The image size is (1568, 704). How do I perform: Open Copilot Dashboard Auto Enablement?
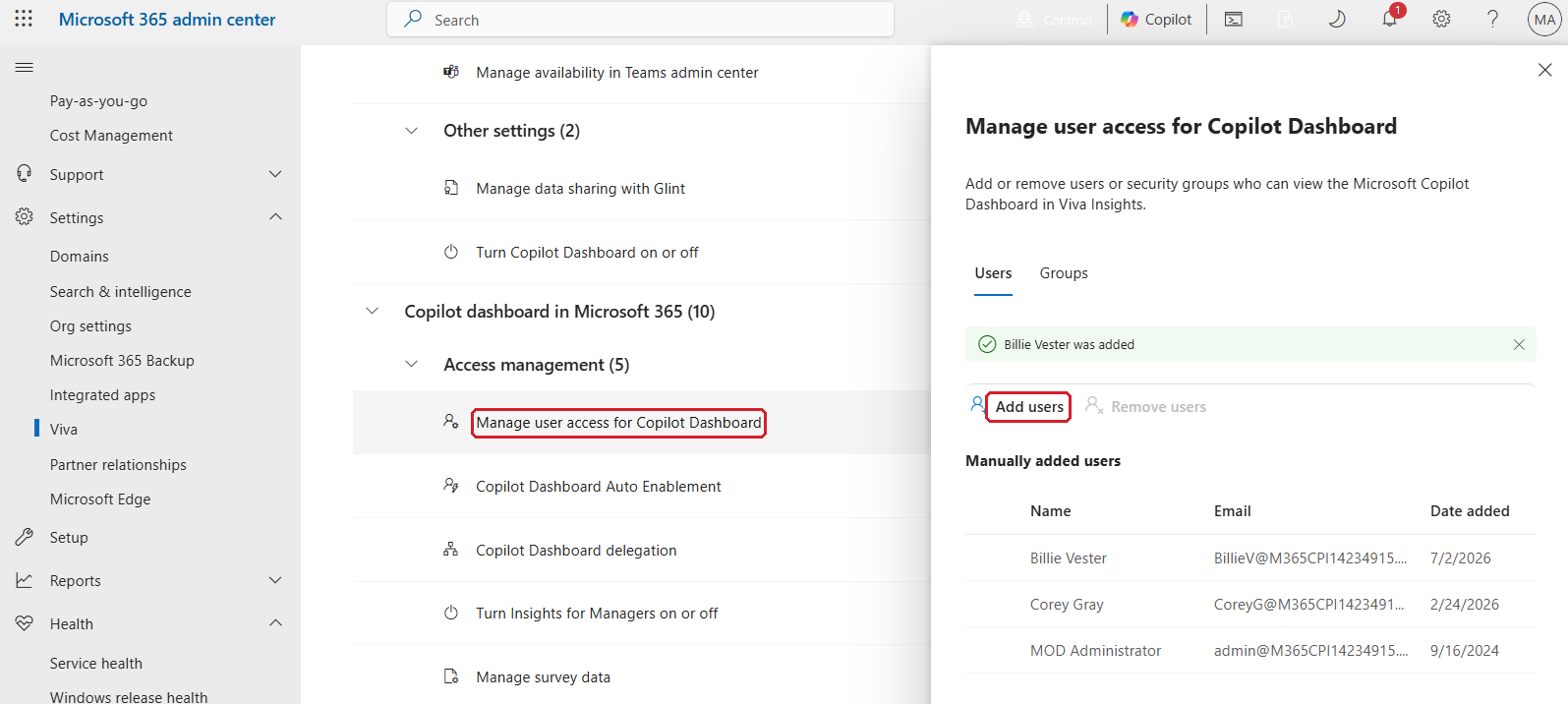point(599,487)
